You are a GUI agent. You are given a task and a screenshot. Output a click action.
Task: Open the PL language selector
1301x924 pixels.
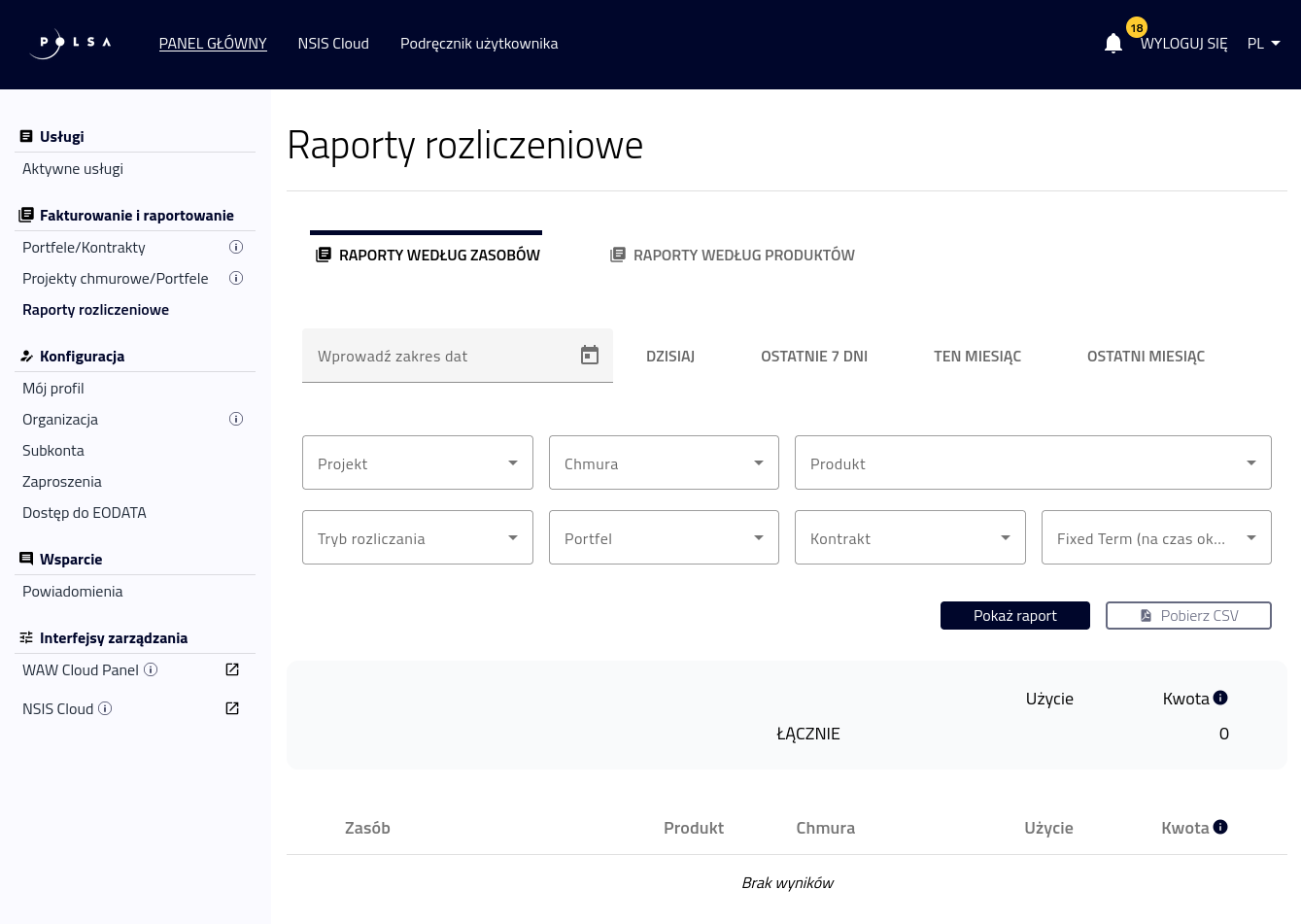pos(1263,44)
